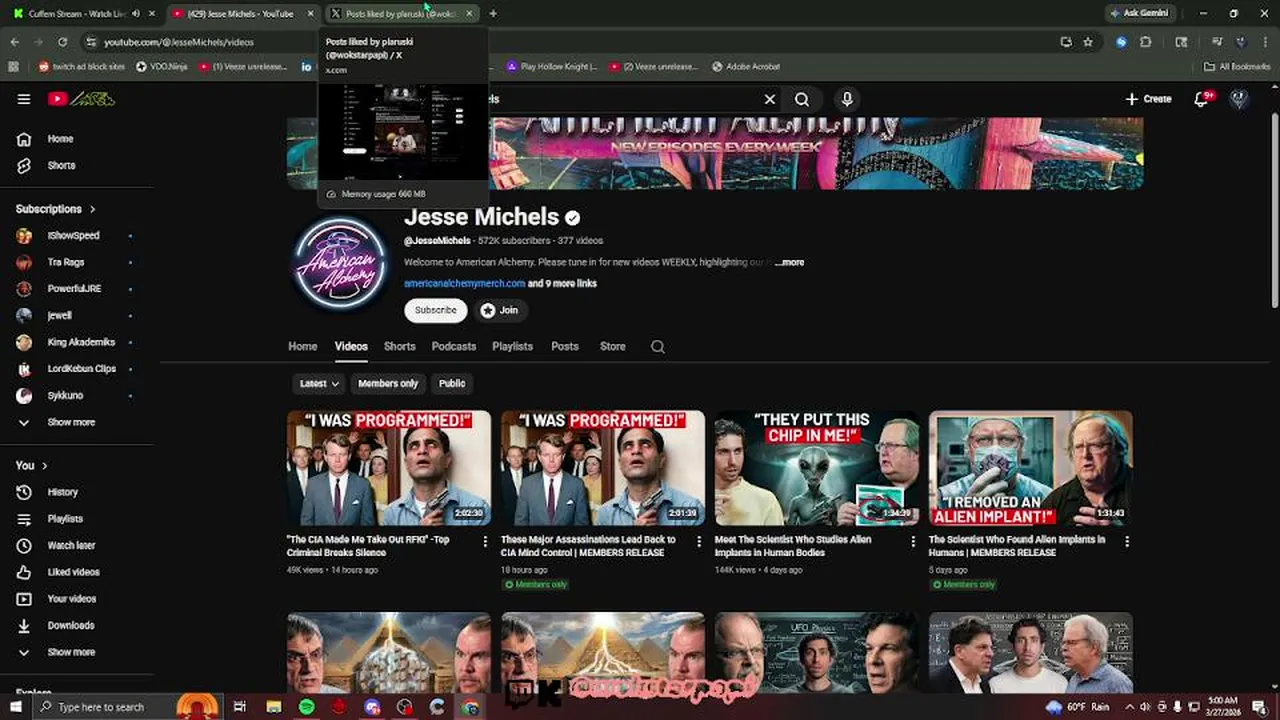Image resolution: width=1280 pixels, height=720 pixels.
Task: Click the YouTube logo
Action: click(81, 99)
